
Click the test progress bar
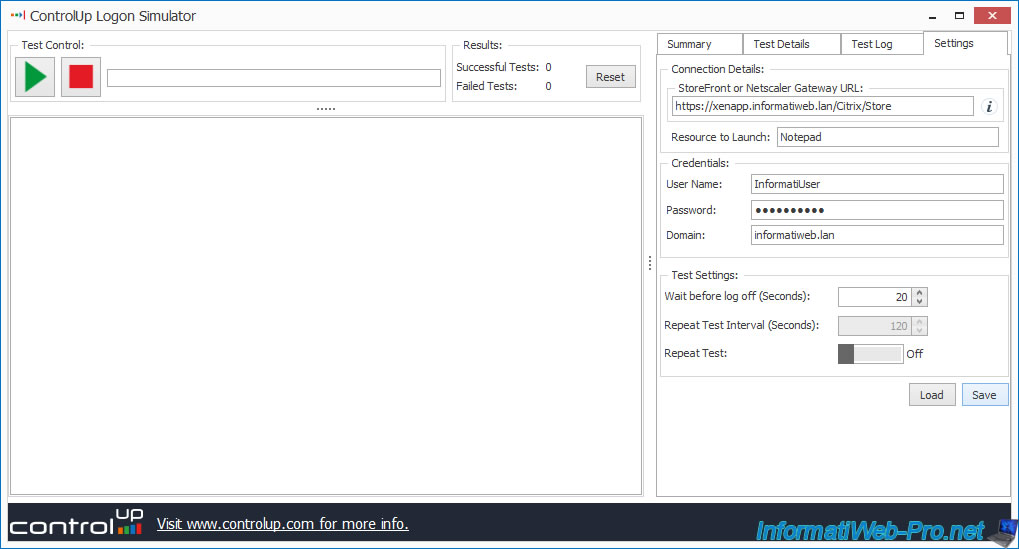tap(274, 78)
